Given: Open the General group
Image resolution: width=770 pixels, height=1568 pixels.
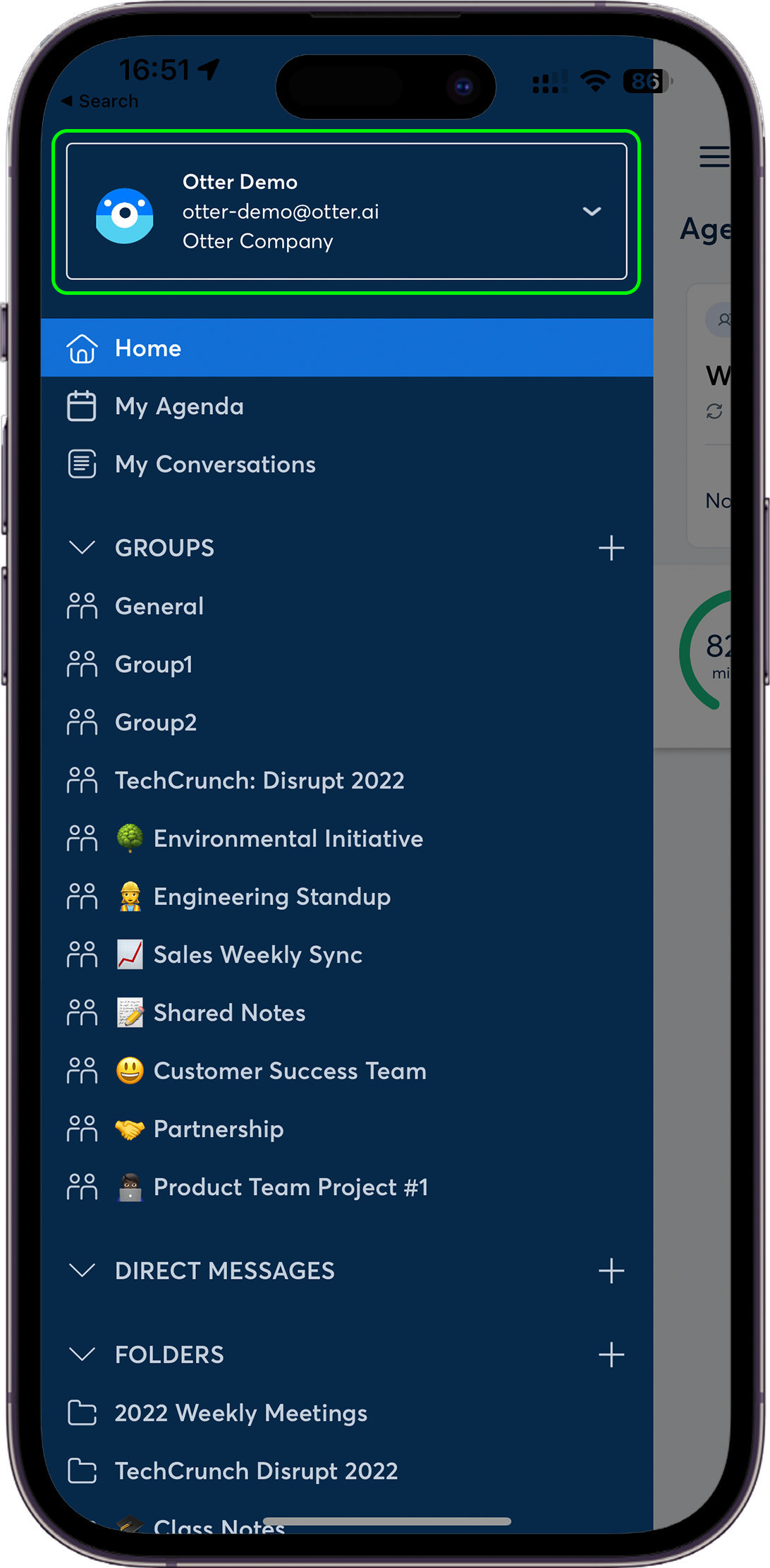Looking at the screenshot, I should [347, 606].
